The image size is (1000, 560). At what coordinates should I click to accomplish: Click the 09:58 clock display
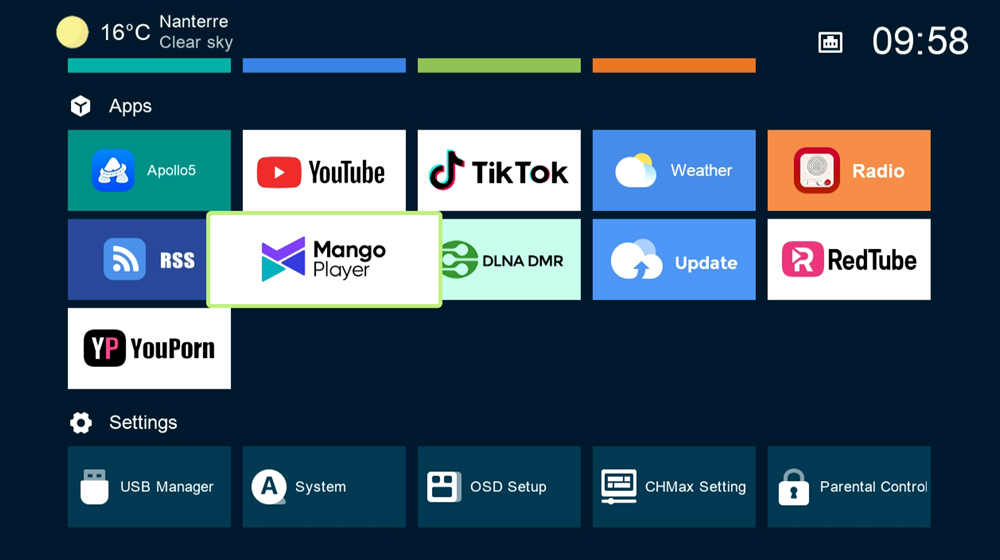point(920,41)
